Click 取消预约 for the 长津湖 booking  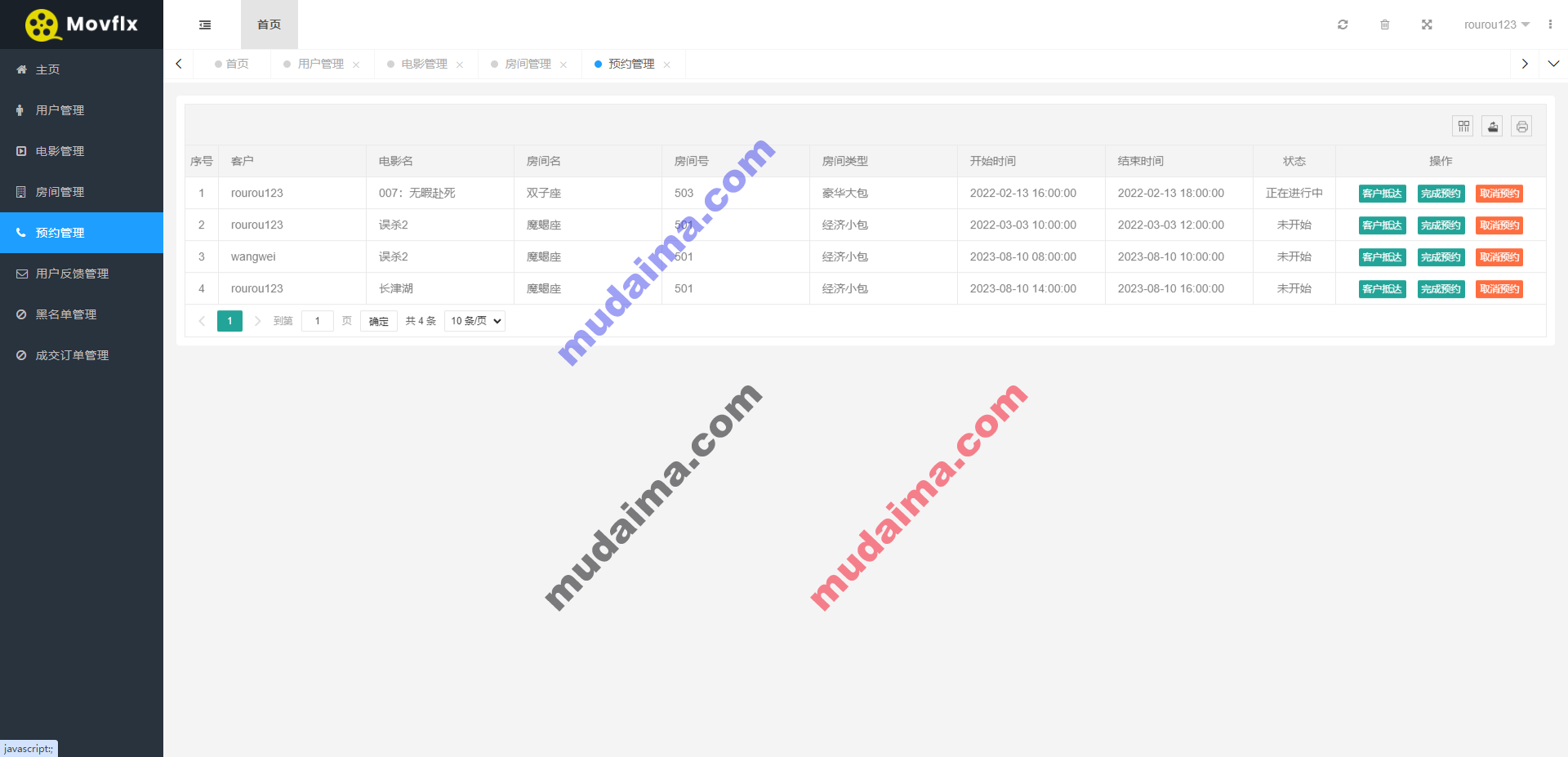pyautogui.click(x=1499, y=289)
